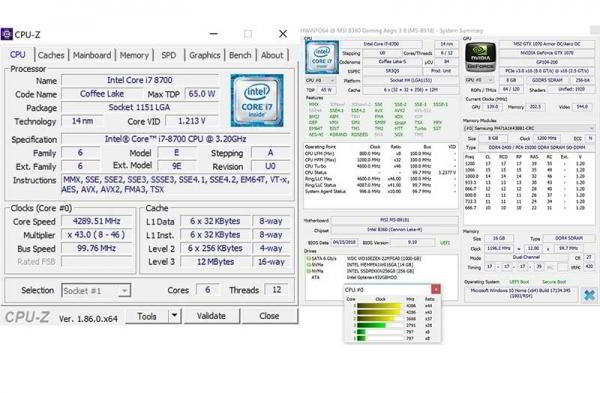Open the Bench tab
Viewport: 600px width, 393px height.
point(240,55)
